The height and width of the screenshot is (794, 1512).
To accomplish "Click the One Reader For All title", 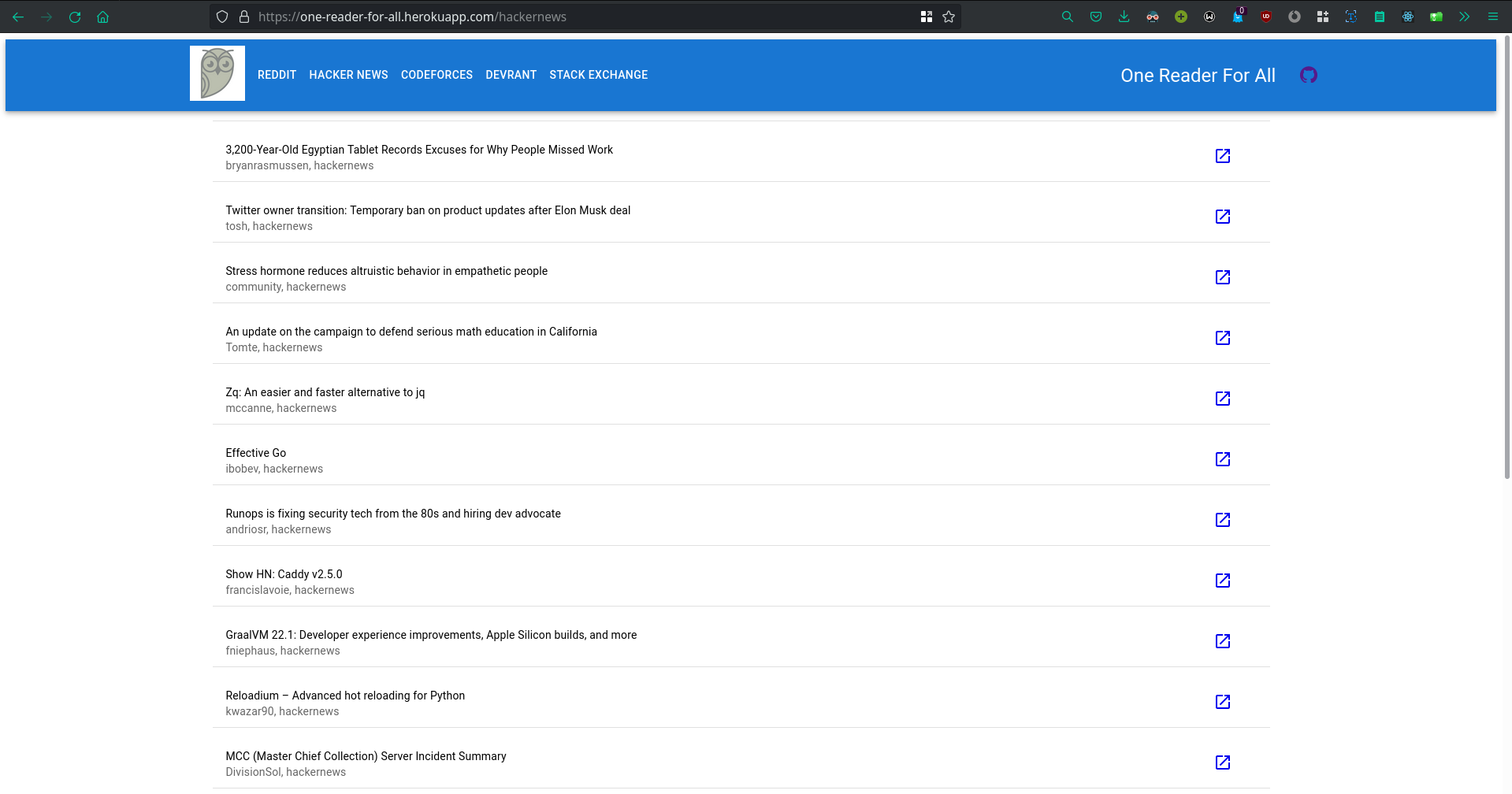I will [x=1198, y=76].
